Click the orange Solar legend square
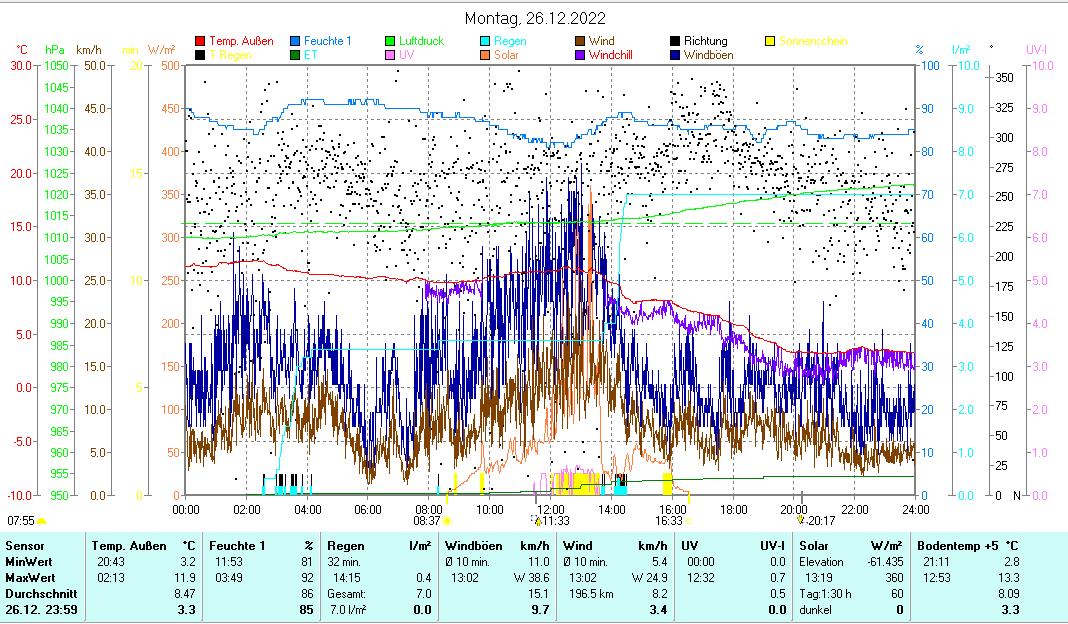Image resolution: width=1068 pixels, height=624 pixels. click(x=485, y=55)
